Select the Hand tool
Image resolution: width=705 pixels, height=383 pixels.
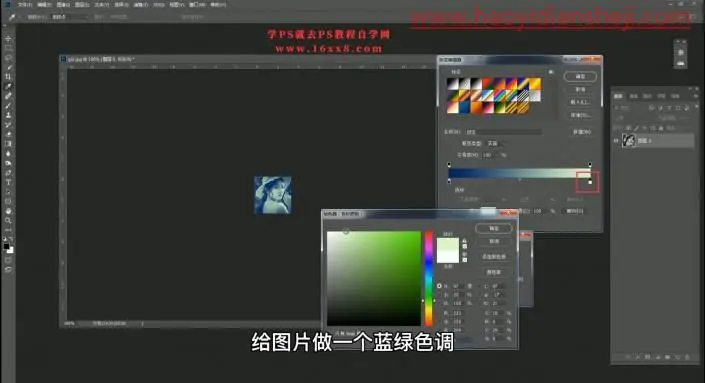click(x=8, y=211)
